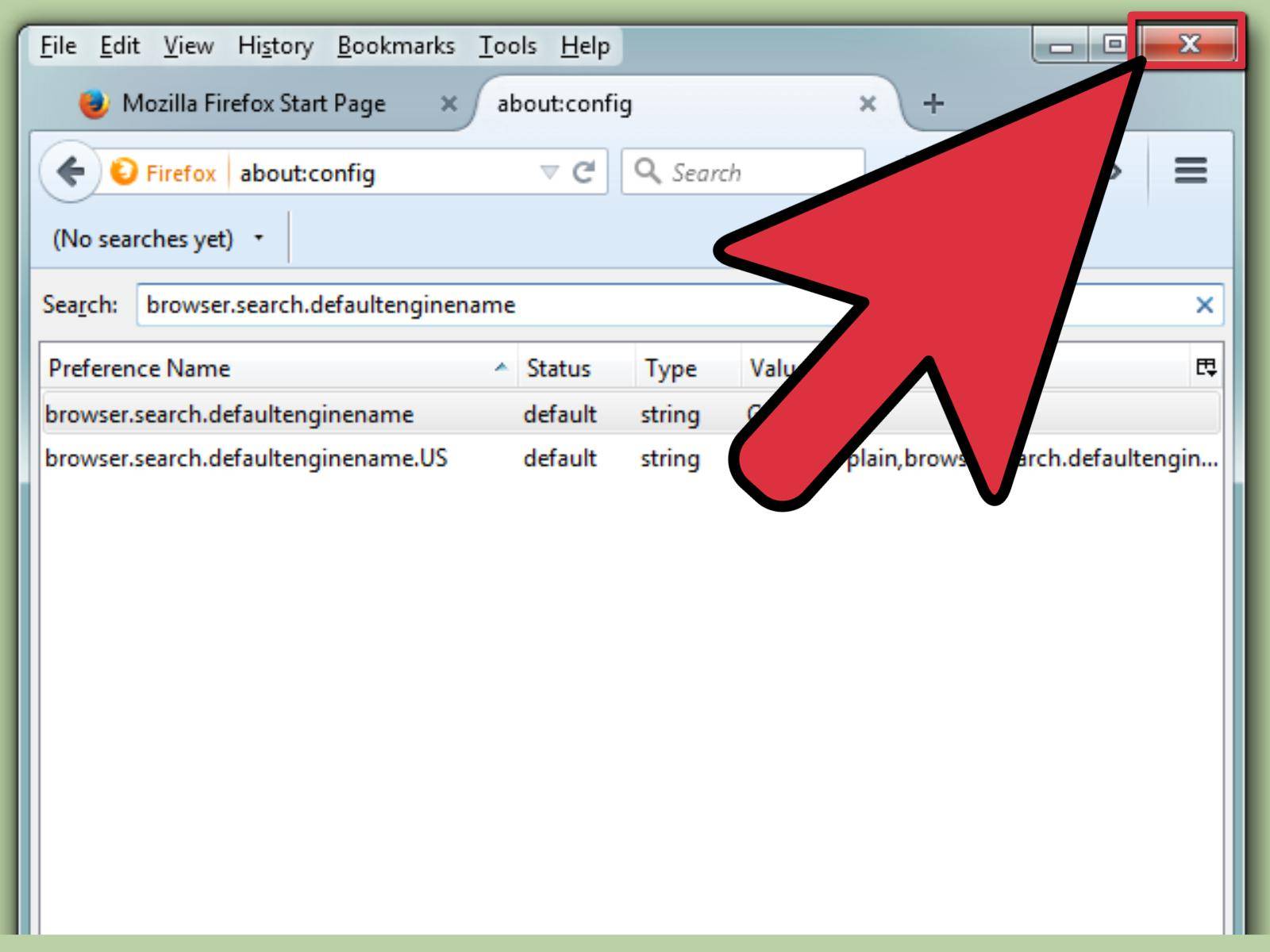This screenshot has height=952, width=1270.
Task: Click the string type of defaultenginename.US row
Action: click(x=670, y=459)
